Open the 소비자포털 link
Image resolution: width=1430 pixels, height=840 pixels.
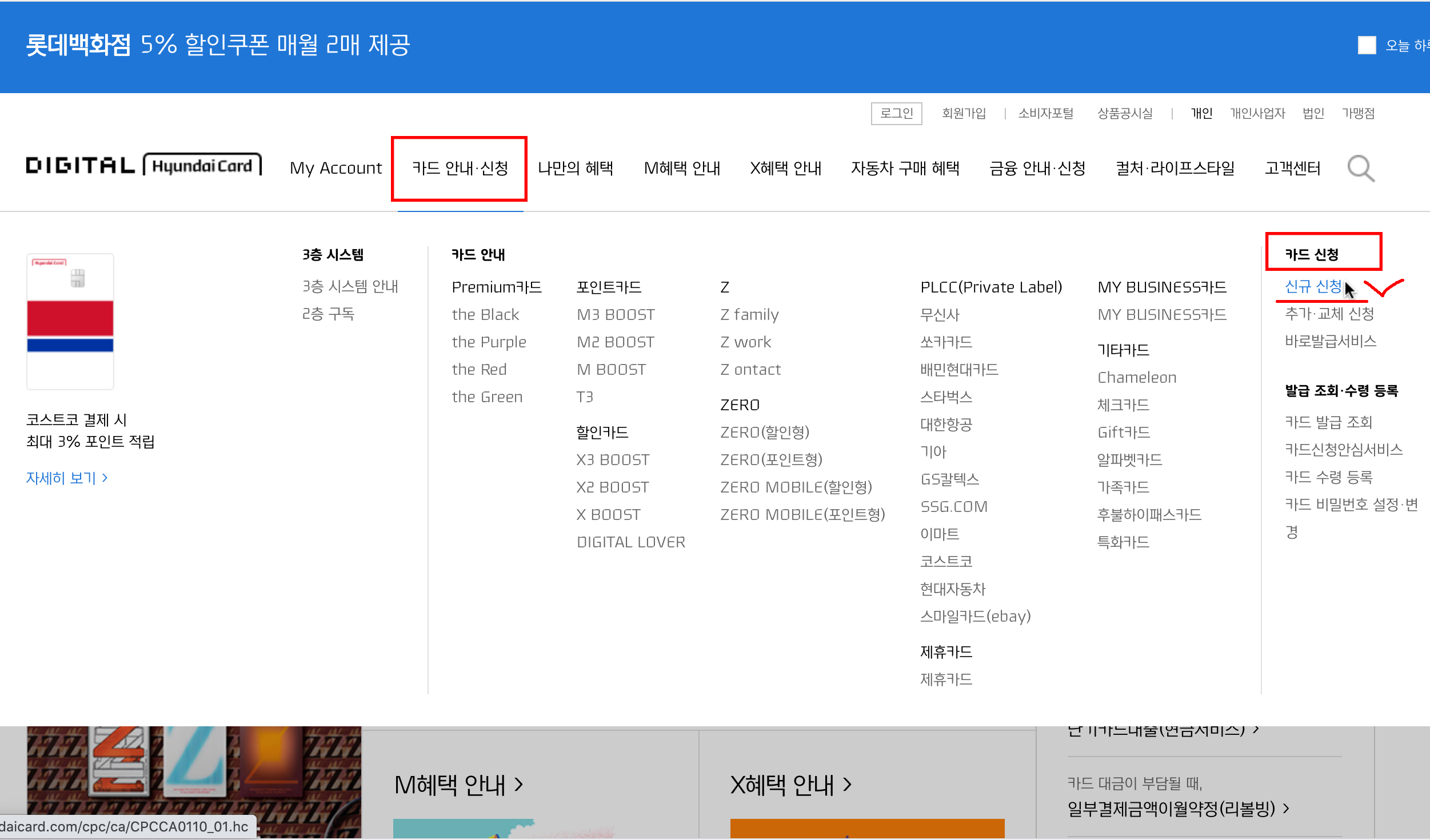(x=1045, y=113)
